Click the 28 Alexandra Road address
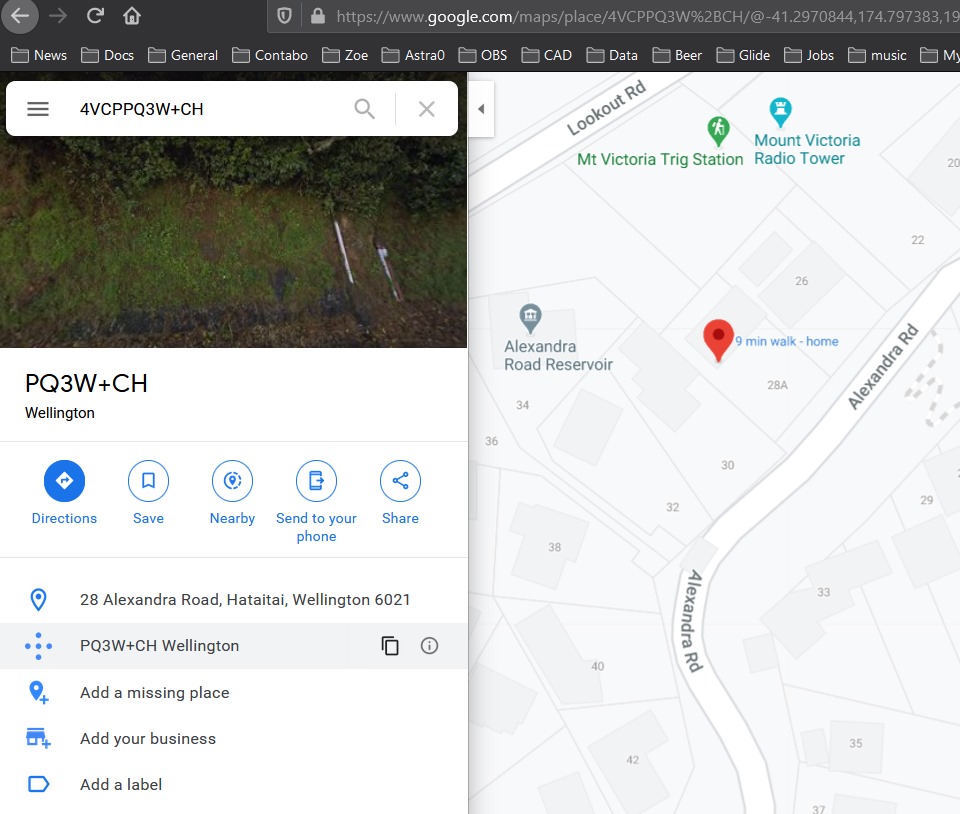 (x=245, y=600)
